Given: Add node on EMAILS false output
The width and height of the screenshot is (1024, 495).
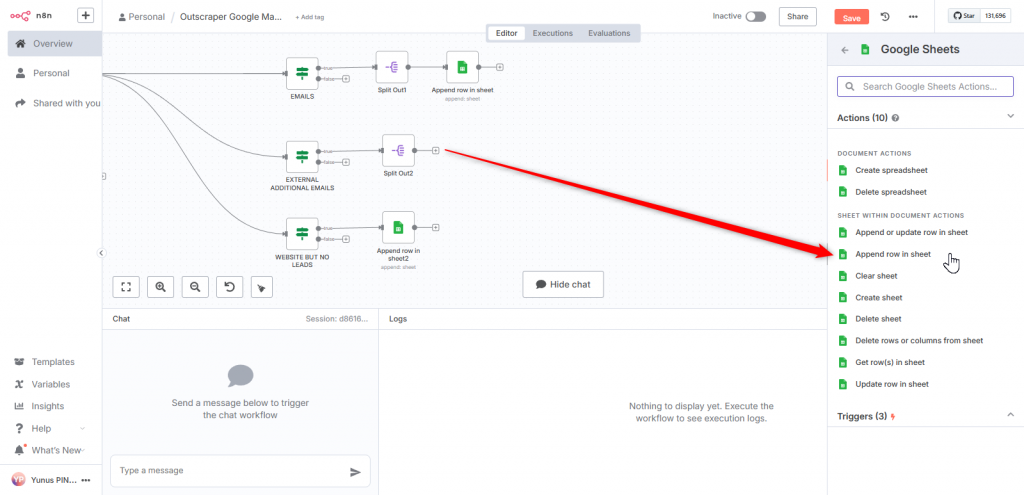Looking at the screenshot, I should 345,79.
